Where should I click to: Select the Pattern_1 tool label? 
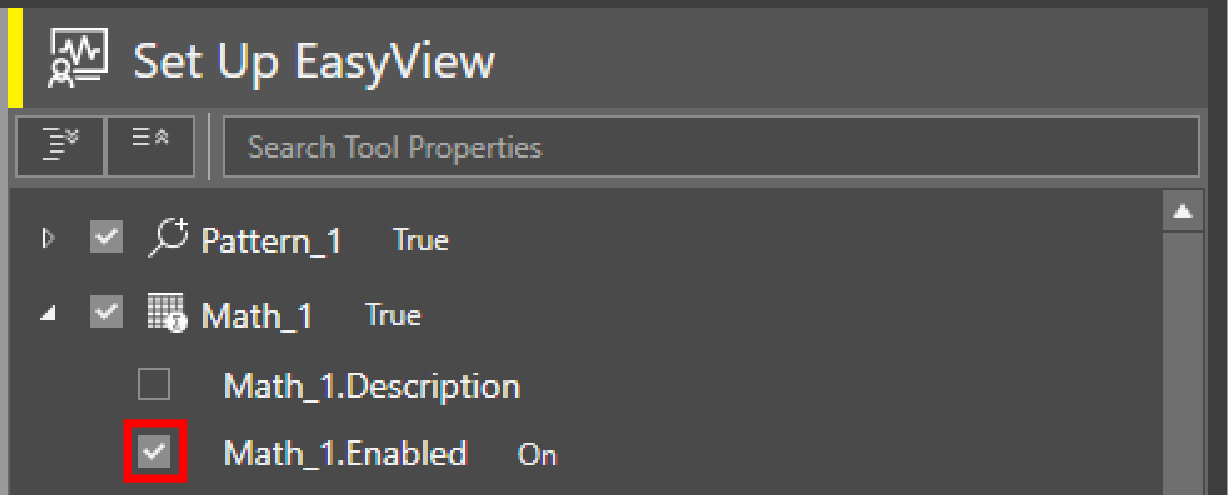click(x=271, y=241)
